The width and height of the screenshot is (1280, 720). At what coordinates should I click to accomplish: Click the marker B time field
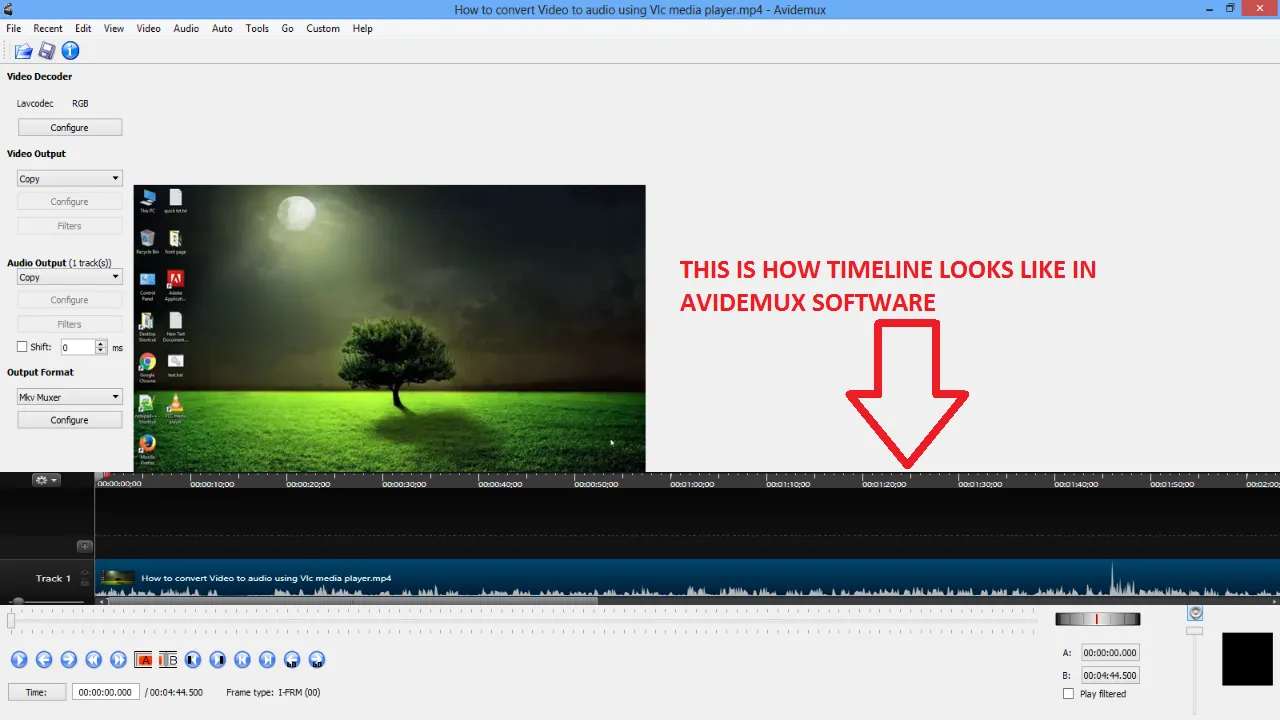click(x=1110, y=675)
